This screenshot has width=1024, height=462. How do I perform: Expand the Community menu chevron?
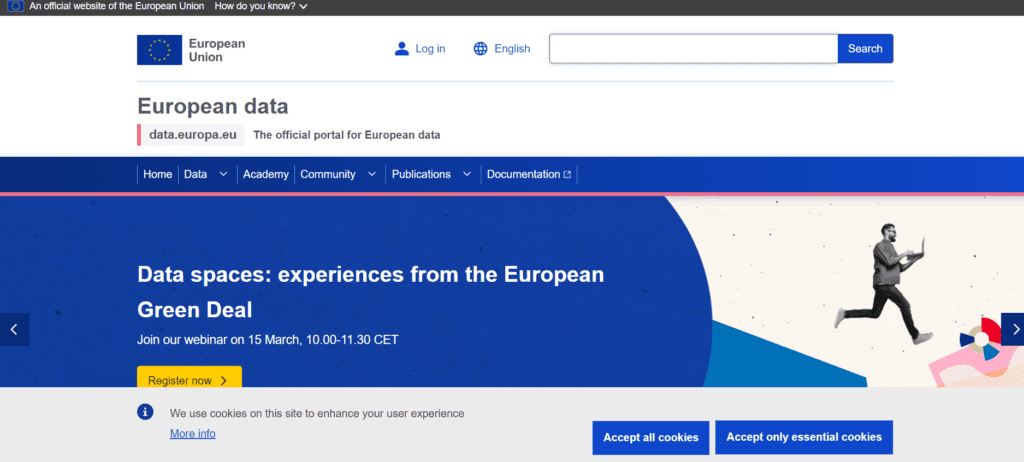[x=372, y=174]
